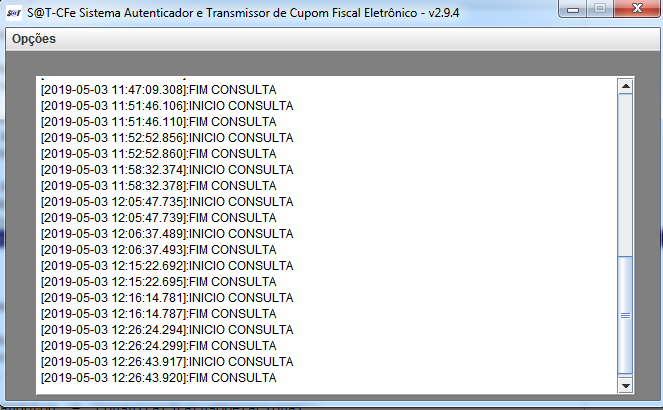663x410 pixels.
Task: Click the 11:58:32.378 FIM CONSULTA entry
Action: [x=159, y=186]
